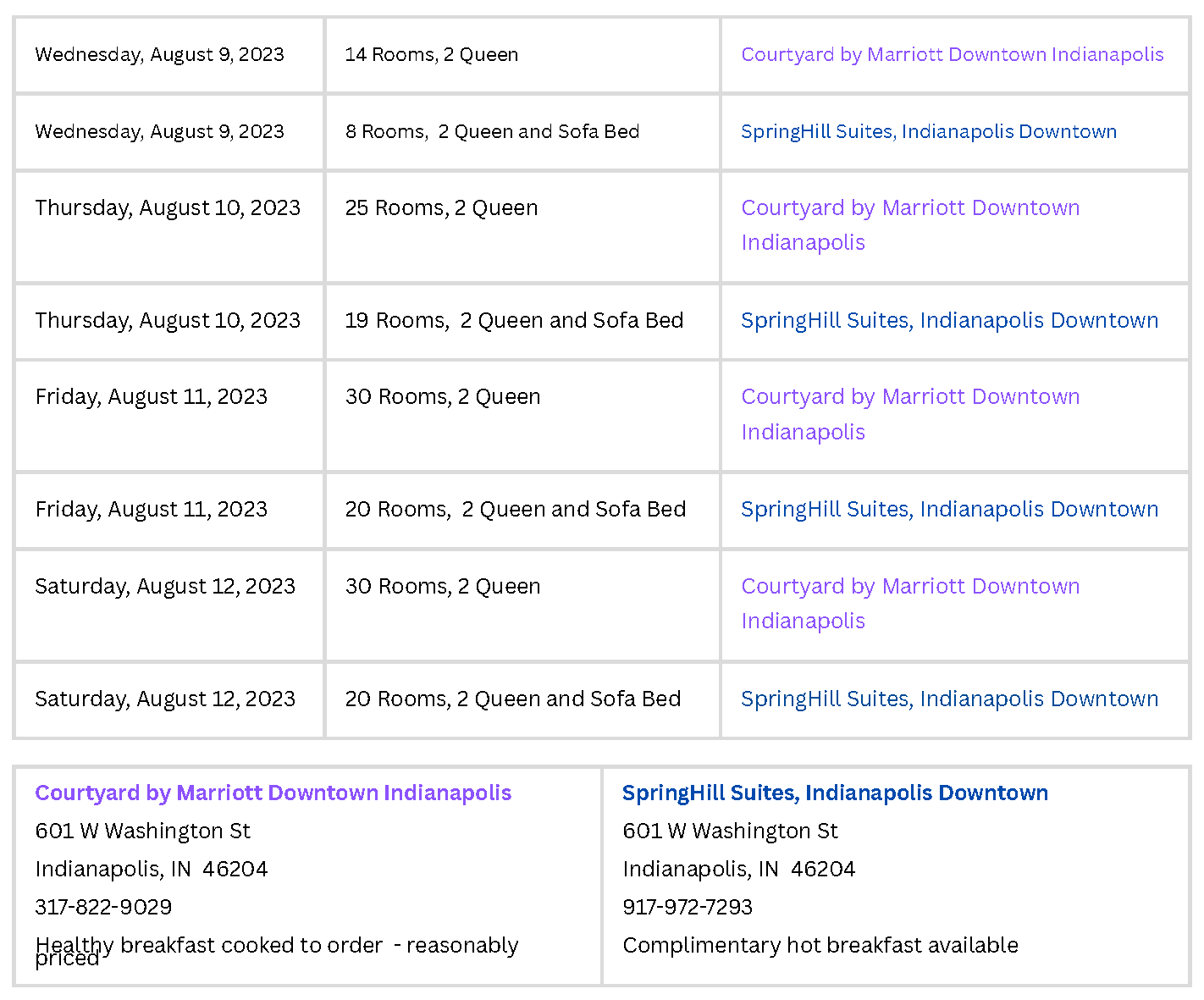The height and width of the screenshot is (1000, 1204).
Task: Click "601 W Washington St" under the Courtyard heading
Action: click(142, 831)
